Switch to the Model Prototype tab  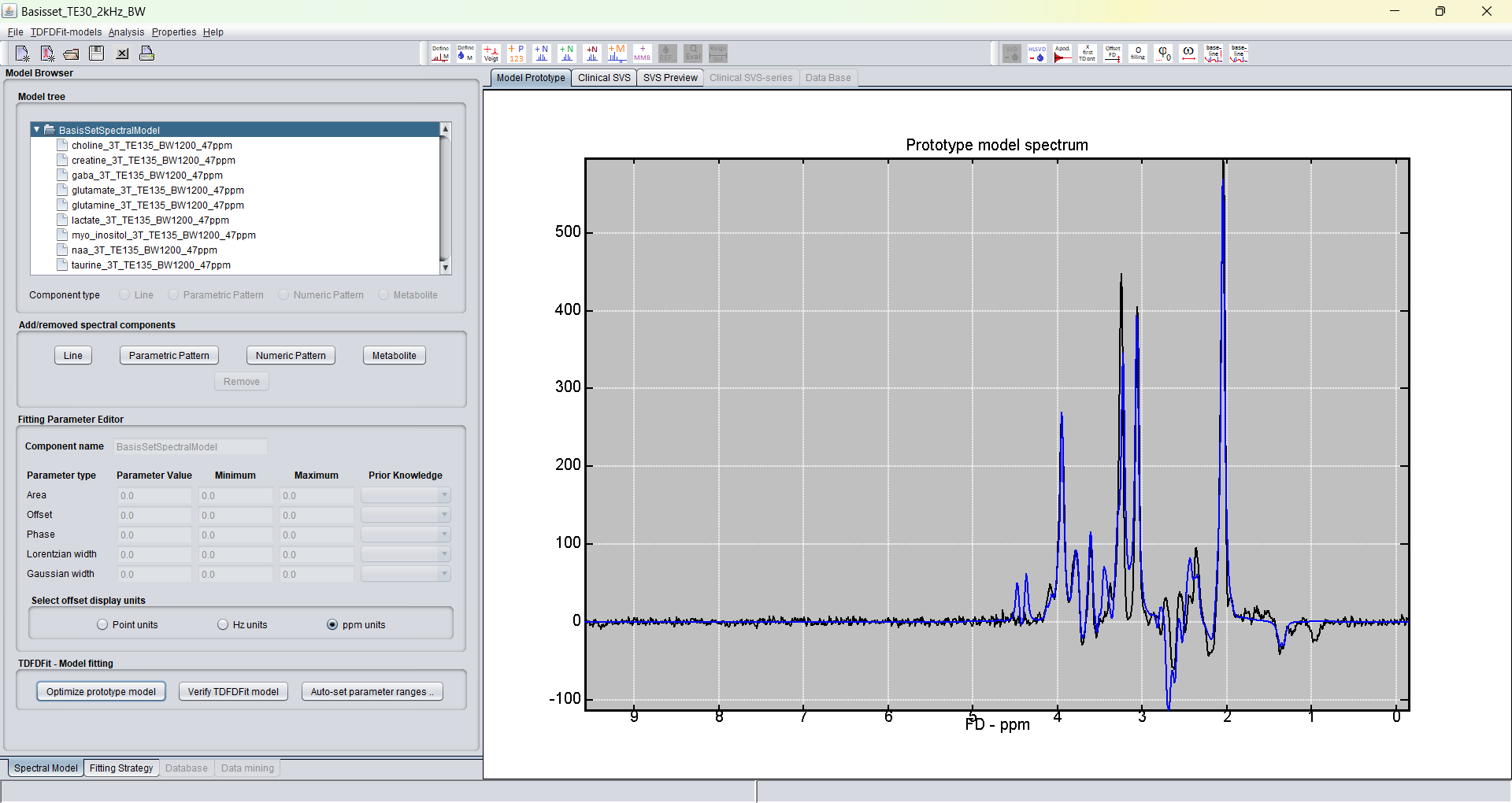pos(531,78)
